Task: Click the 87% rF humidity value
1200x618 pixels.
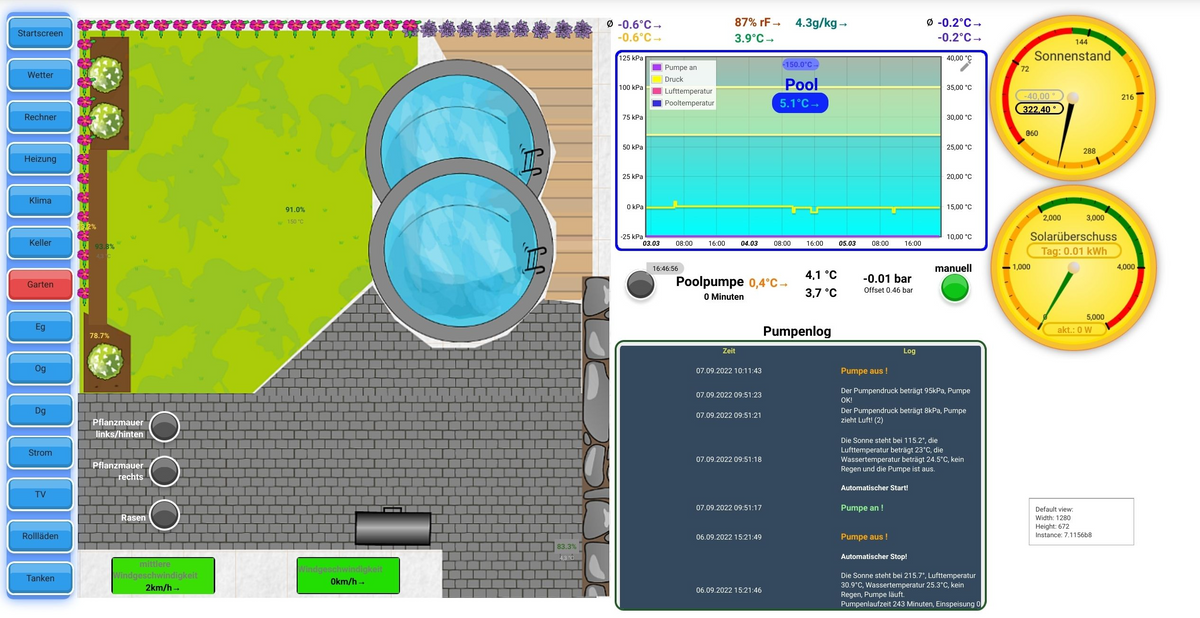Action: 758,22
